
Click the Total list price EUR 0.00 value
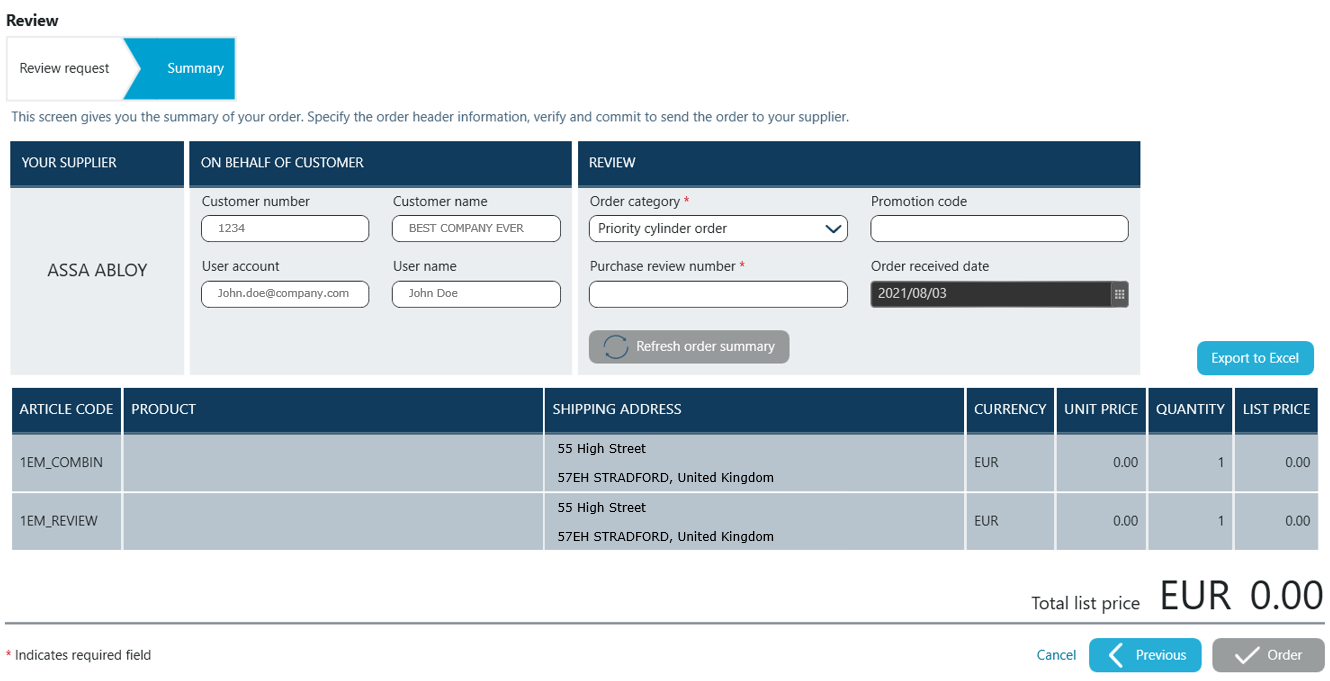point(1242,596)
